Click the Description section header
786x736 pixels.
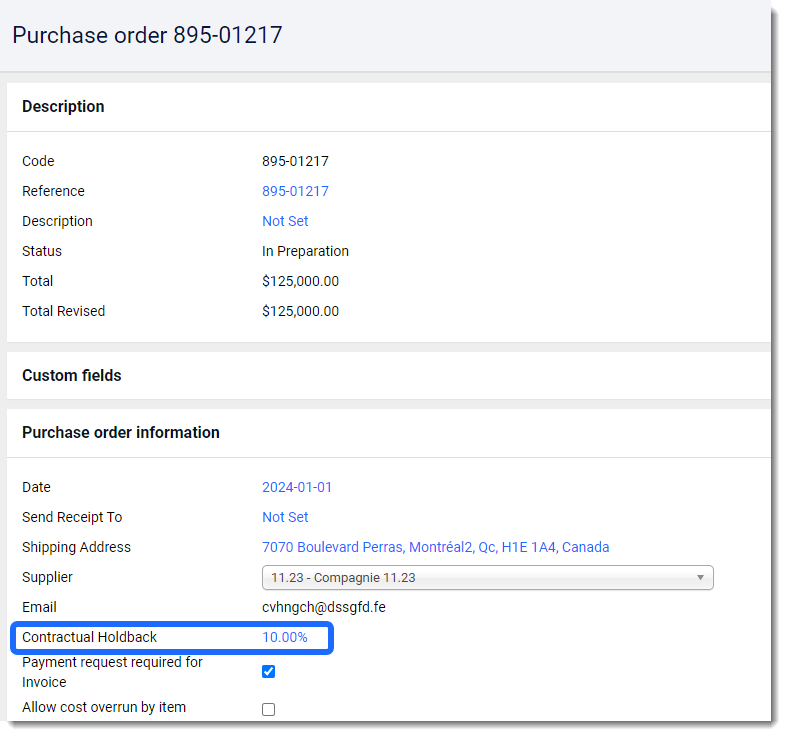pos(63,106)
